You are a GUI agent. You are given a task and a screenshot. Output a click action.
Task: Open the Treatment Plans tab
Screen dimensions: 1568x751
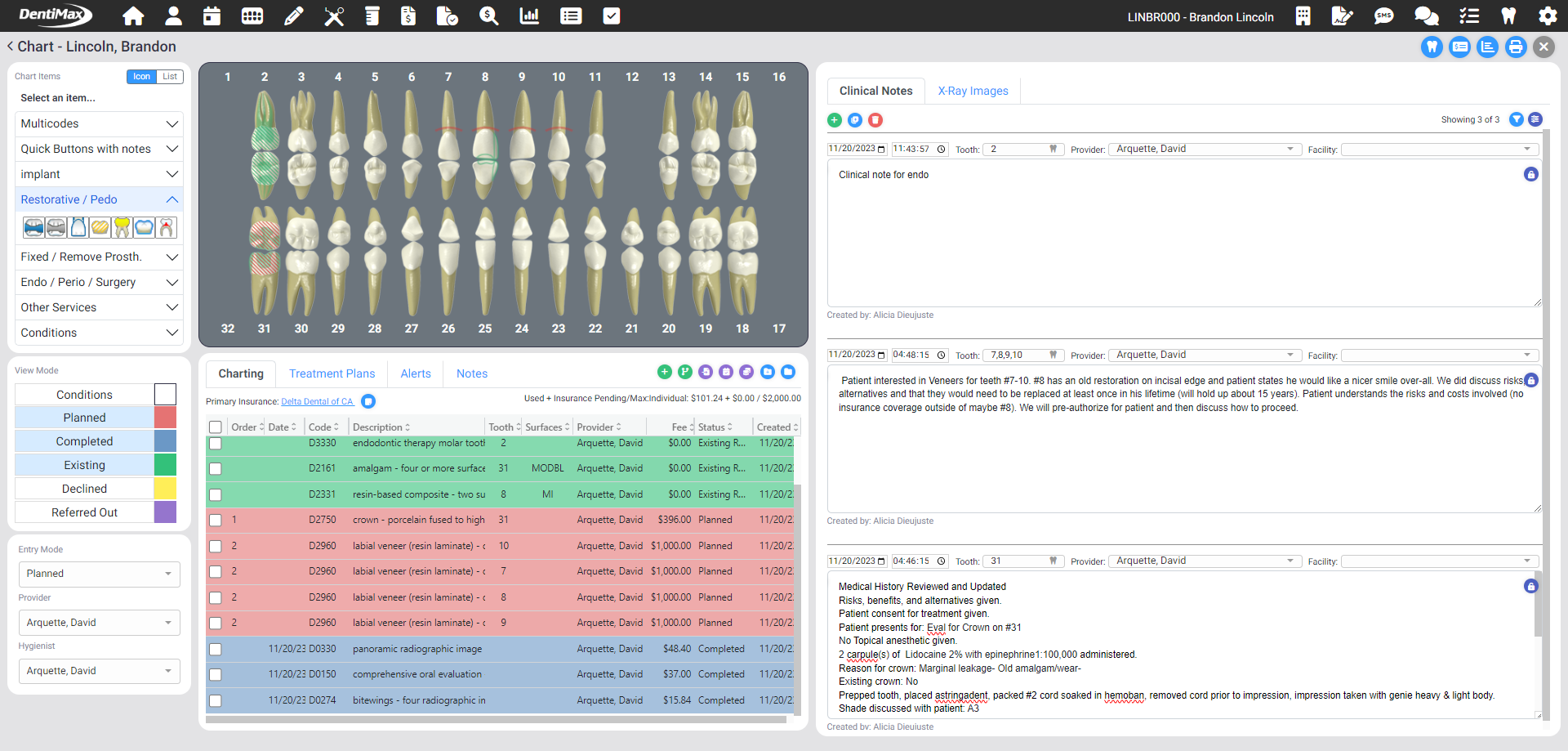[332, 373]
